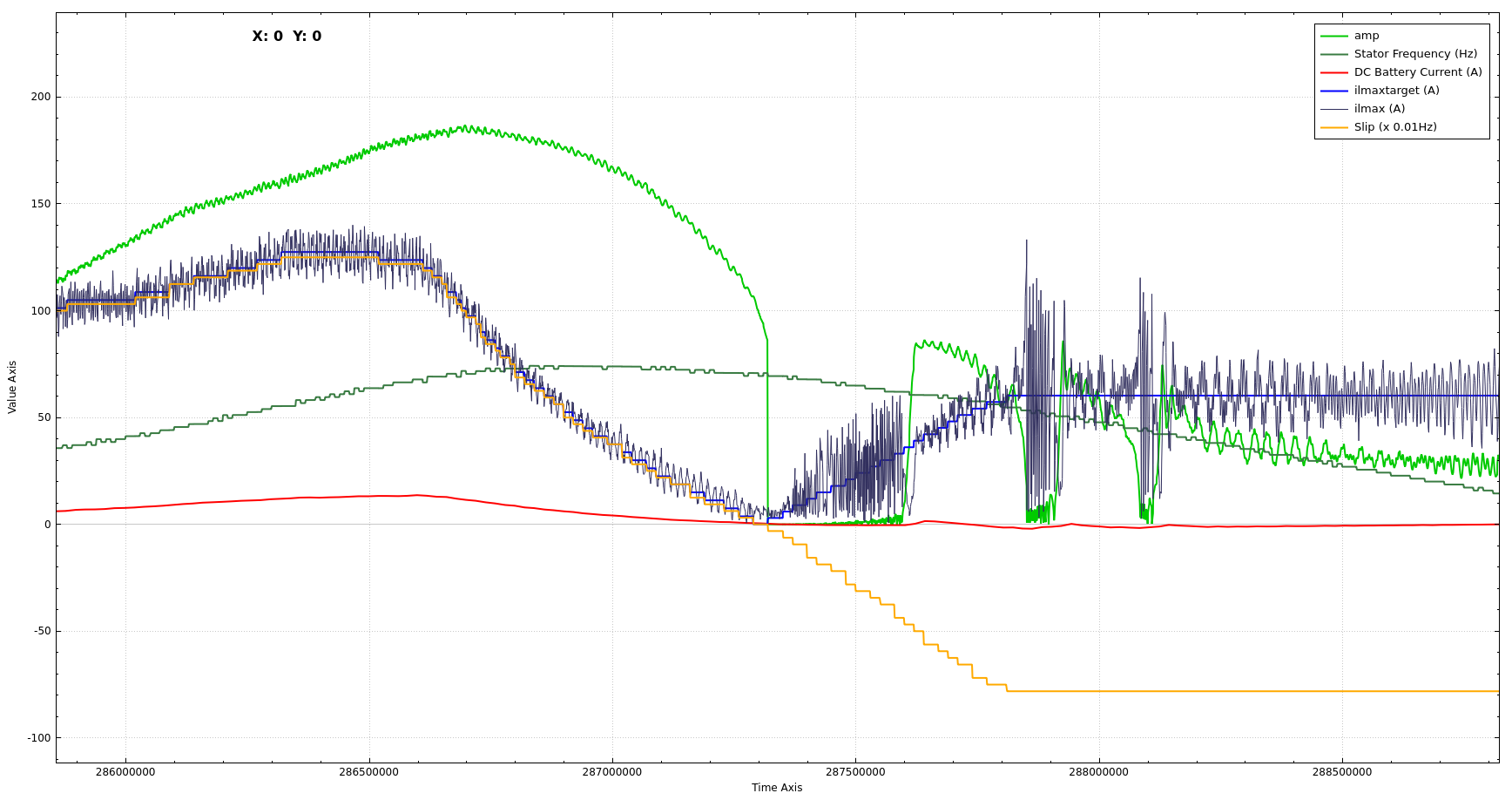Screen dimensions: 1512x800
Task: Click the 288000000 time axis tick label
Action: (x=1098, y=772)
